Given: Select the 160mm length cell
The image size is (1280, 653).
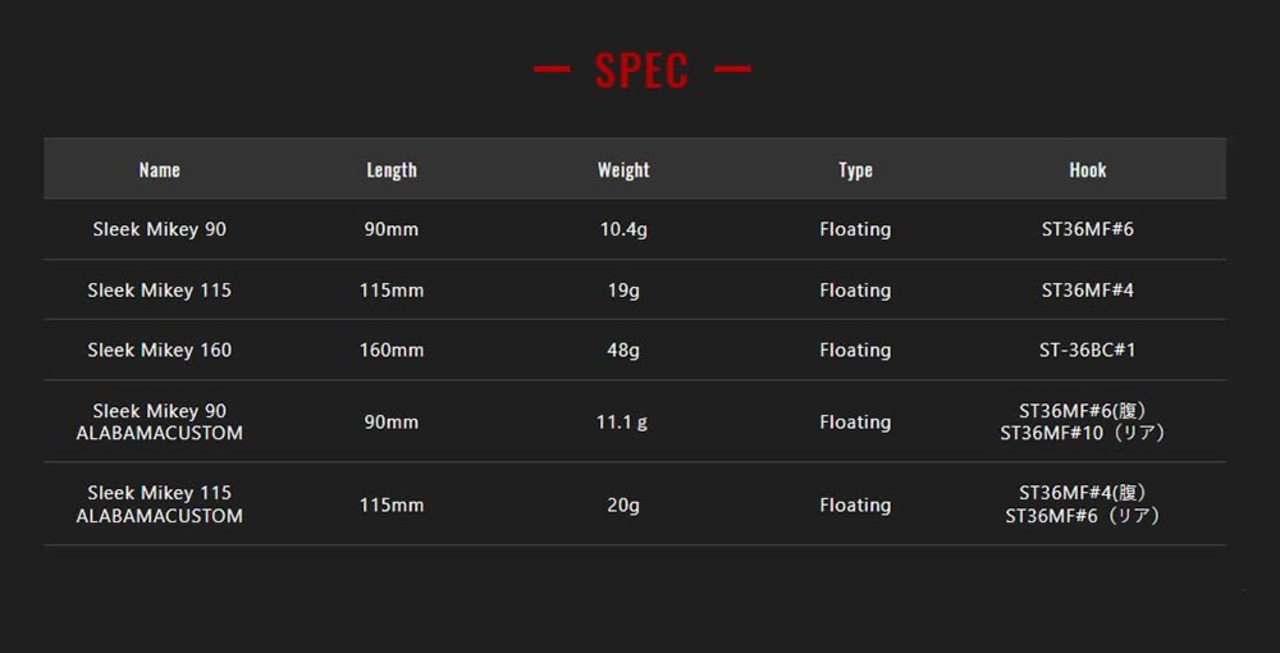Looking at the screenshot, I should pyautogui.click(x=391, y=350).
